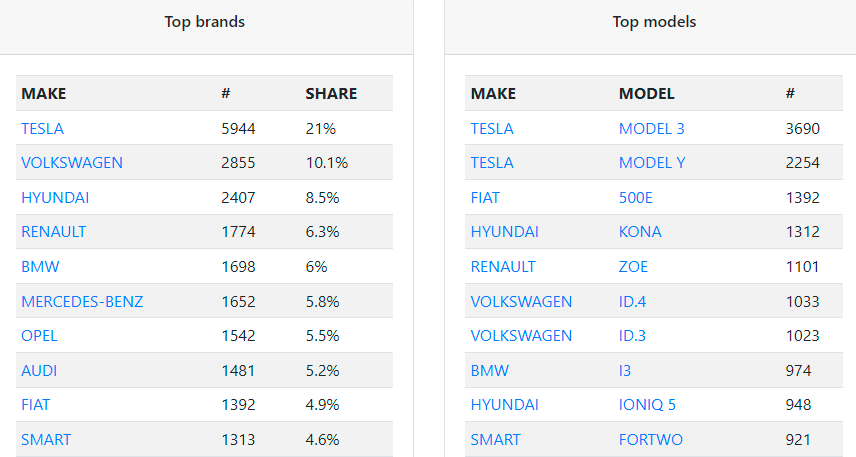This screenshot has height=457, width=856.
Task: Click the SHARE column header
Action: pyautogui.click(x=331, y=94)
